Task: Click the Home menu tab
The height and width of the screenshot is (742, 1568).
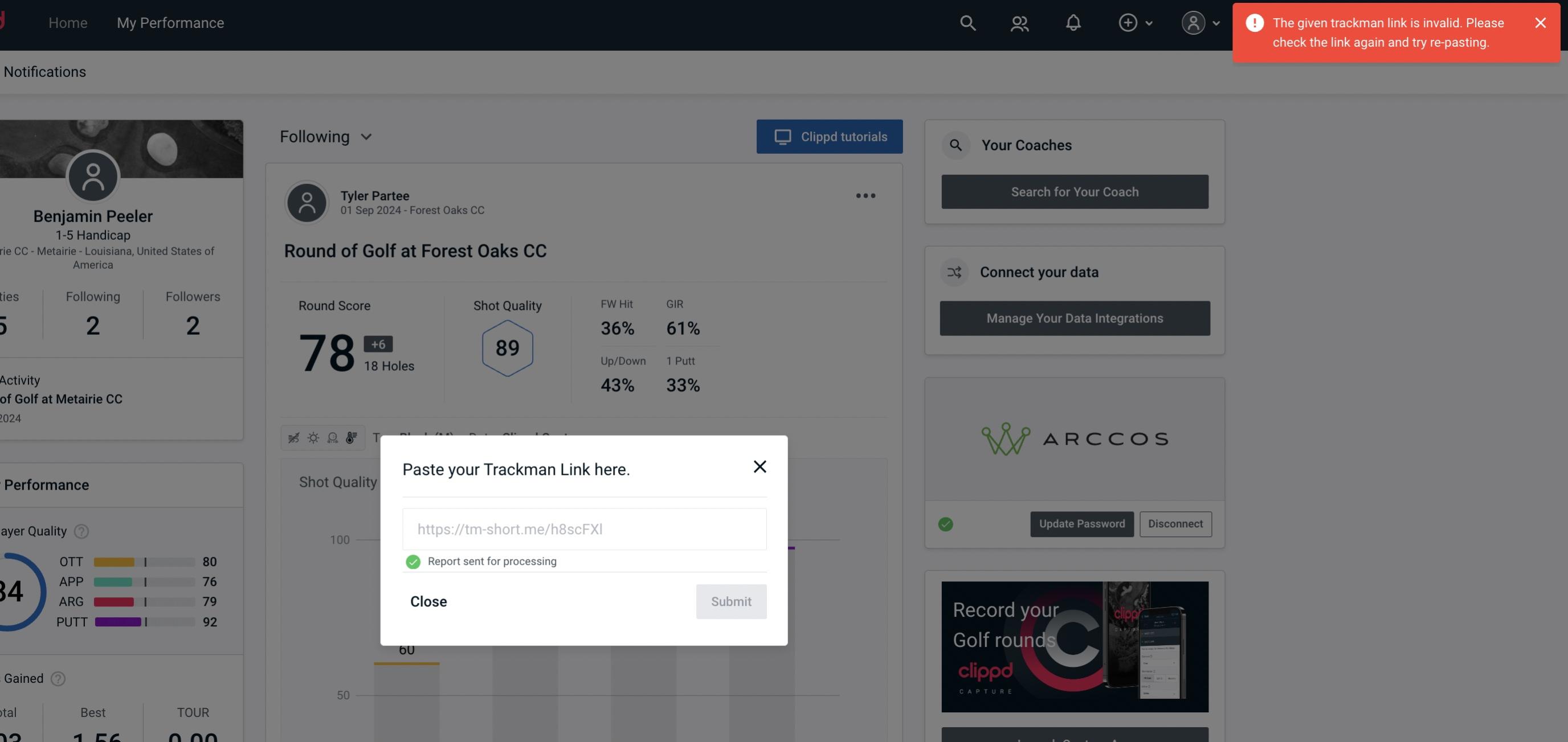Action: [x=68, y=21]
